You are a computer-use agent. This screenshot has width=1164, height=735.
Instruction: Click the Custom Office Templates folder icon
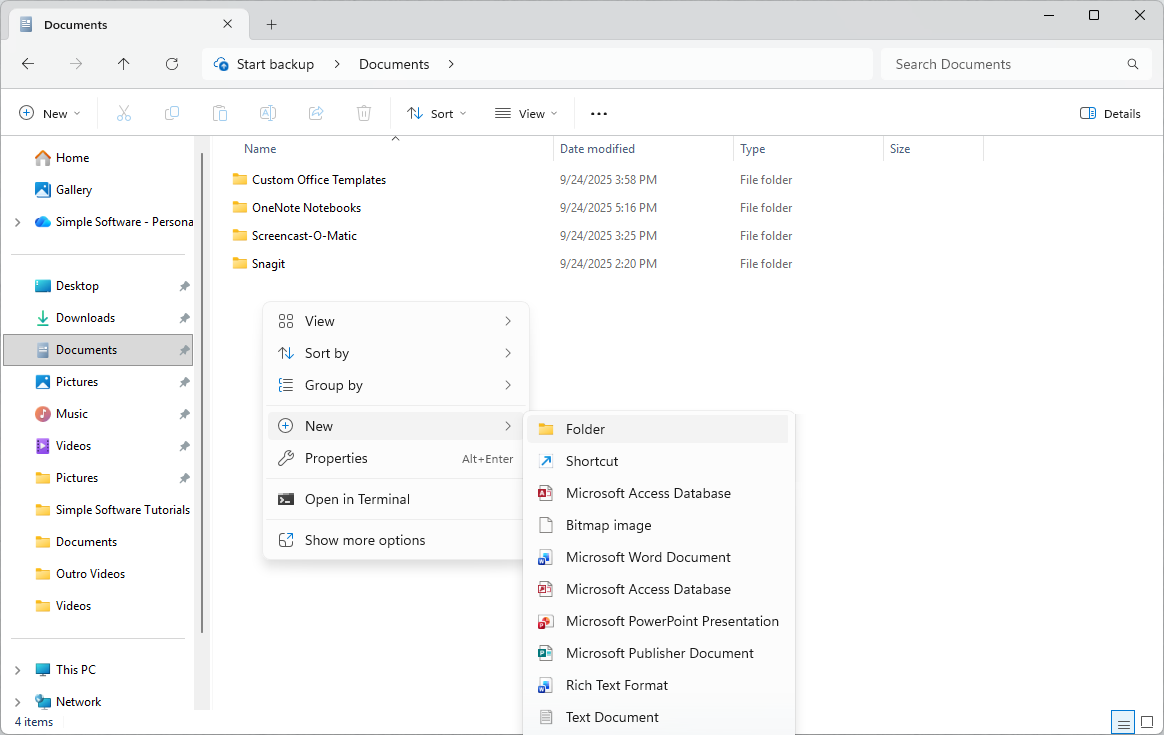click(x=240, y=179)
